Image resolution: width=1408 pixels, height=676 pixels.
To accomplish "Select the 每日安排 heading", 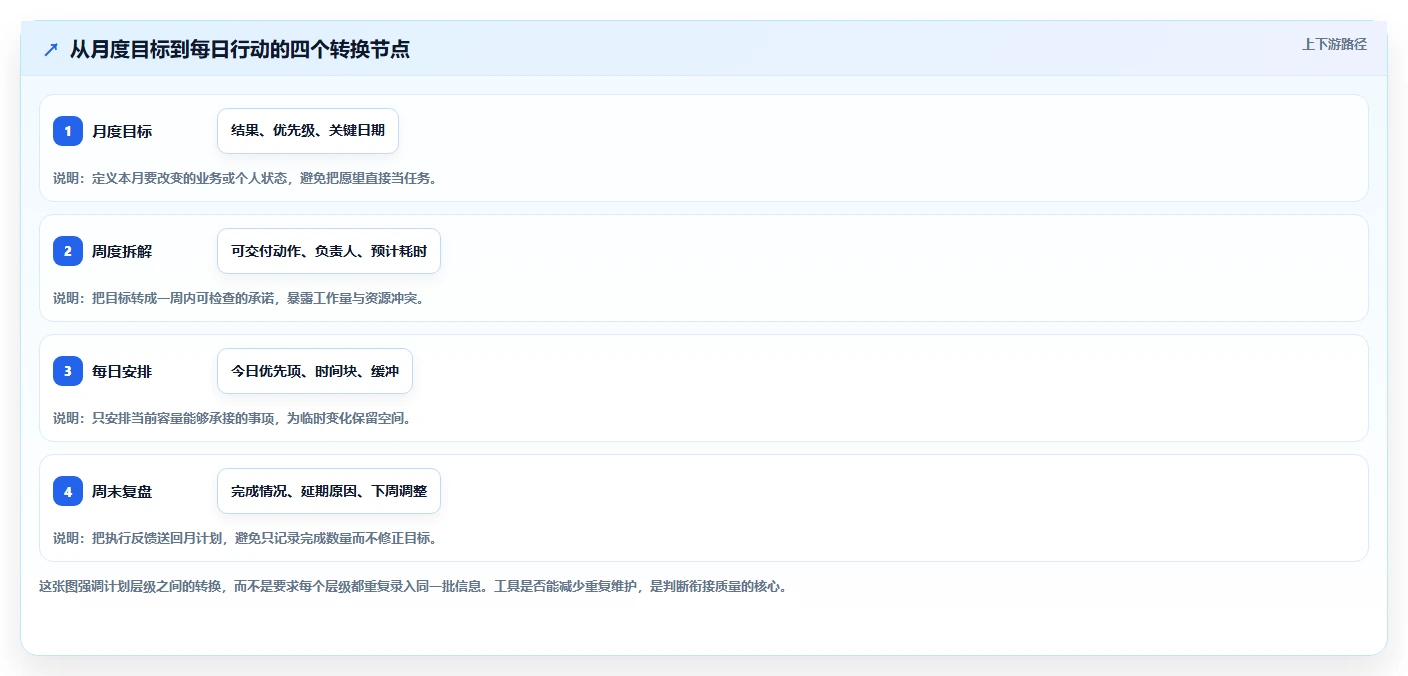I will point(122,371).
